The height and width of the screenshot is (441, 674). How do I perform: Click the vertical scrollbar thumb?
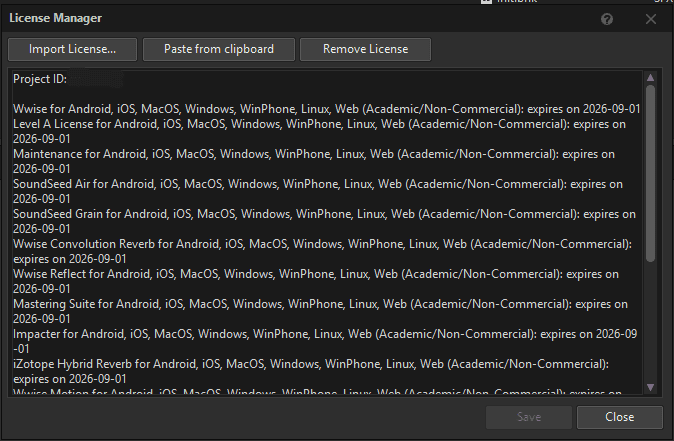coord(650,173)
